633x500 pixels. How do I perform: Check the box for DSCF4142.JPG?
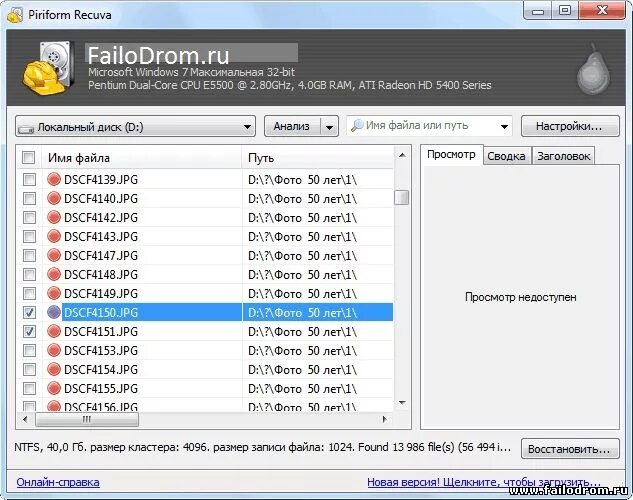pyautogui.click(x=29, y=217)
